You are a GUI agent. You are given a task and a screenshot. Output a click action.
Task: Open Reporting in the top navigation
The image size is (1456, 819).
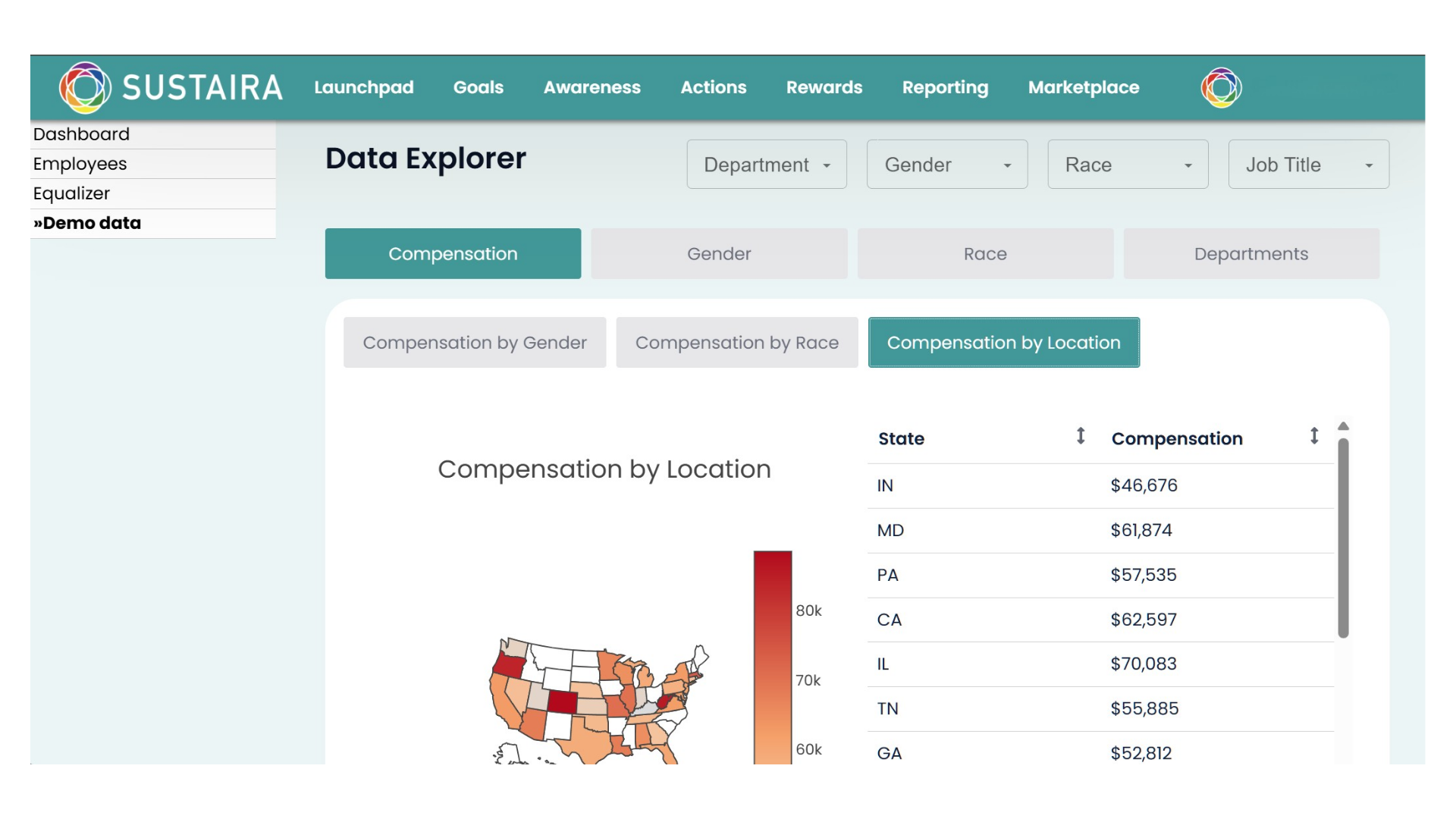(x=945, y=87)
